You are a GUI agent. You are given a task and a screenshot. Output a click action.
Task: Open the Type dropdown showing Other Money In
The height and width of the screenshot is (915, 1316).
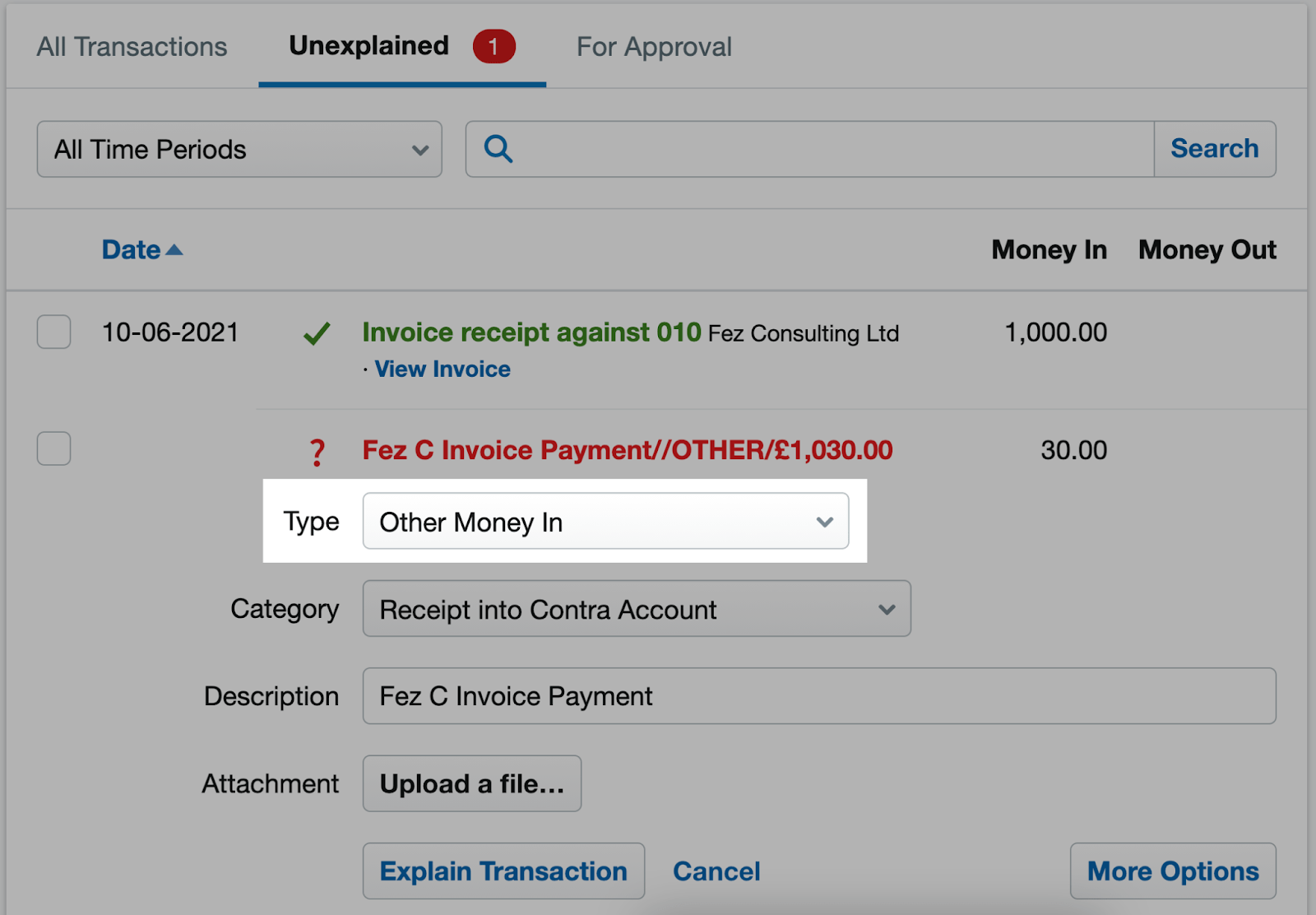606,522
